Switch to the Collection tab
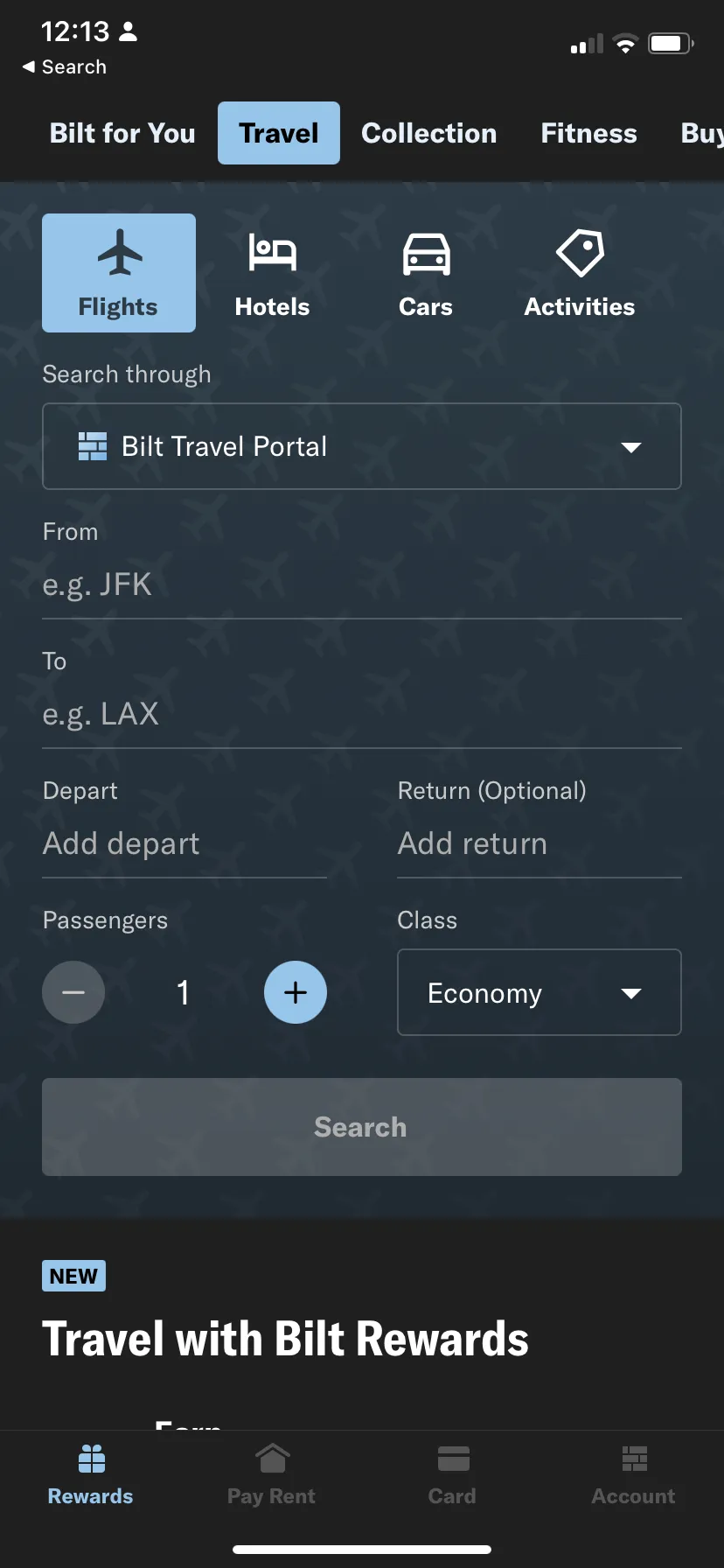Screen dimensions: 724x1568 429,133
